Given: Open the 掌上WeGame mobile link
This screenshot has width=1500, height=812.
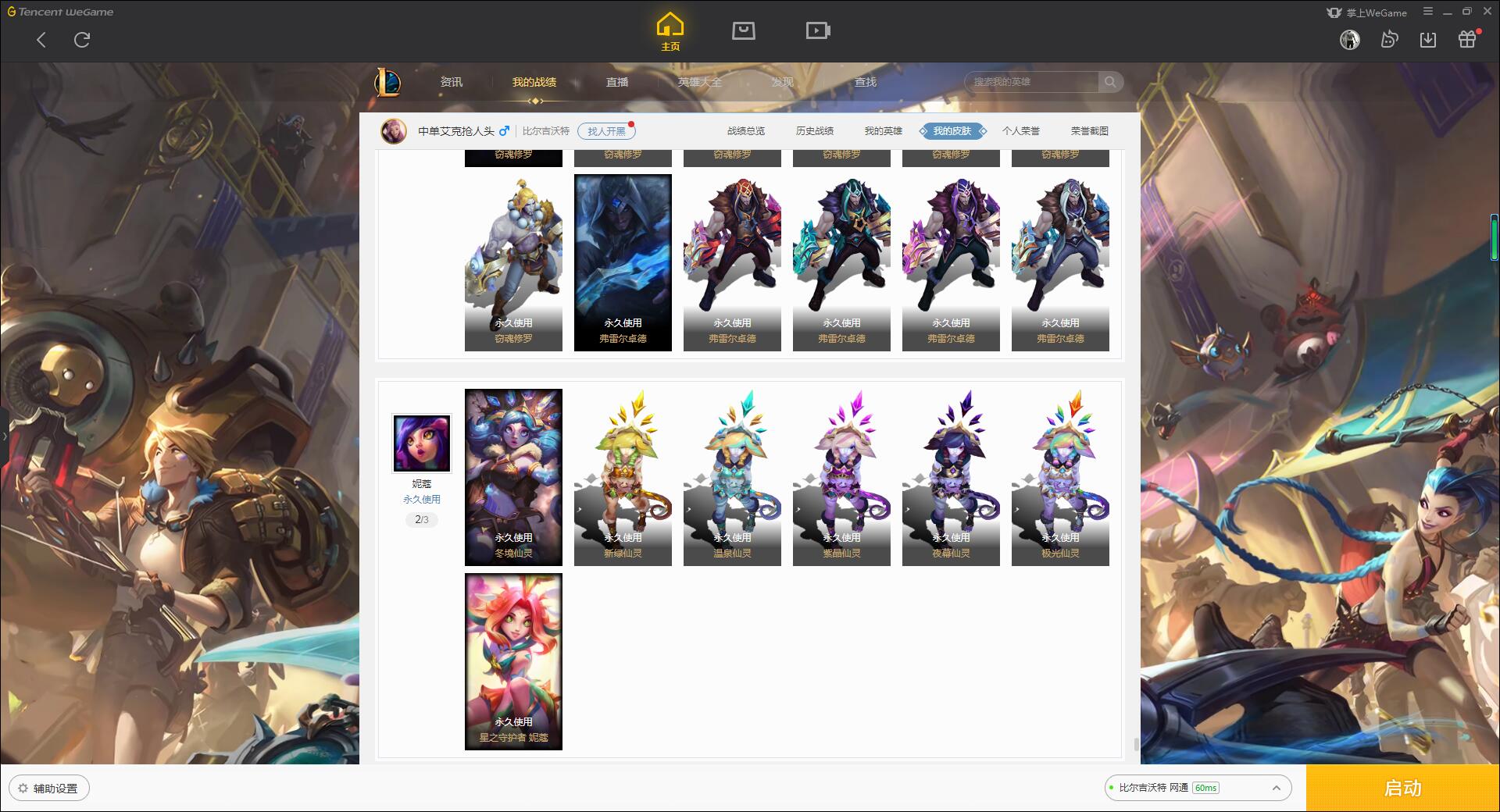Looking at the screenshot, I should point(1366,12).
